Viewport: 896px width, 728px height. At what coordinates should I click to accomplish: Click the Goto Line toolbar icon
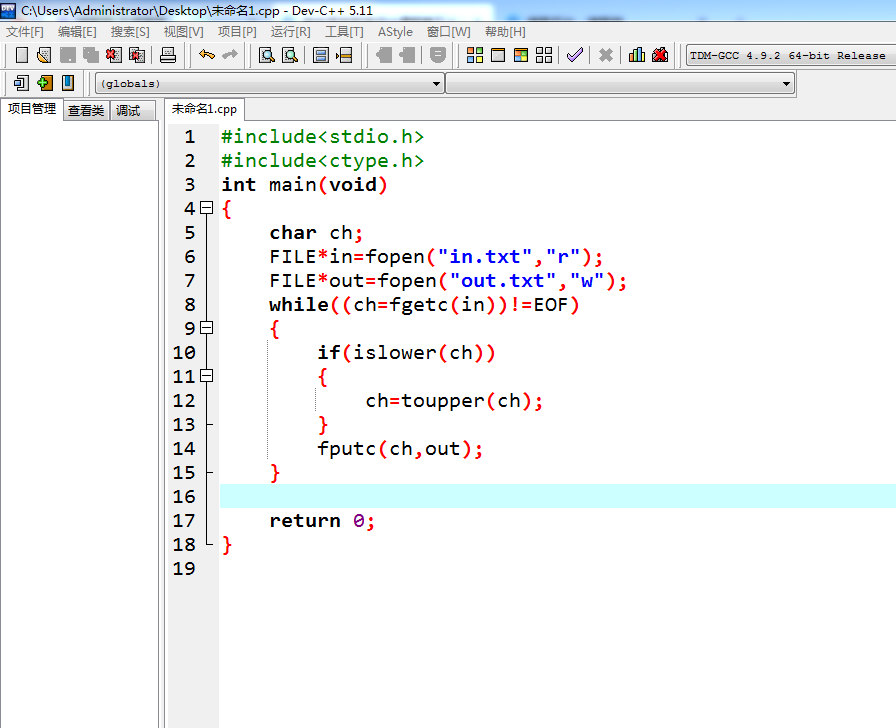click(x=345, y=55)
